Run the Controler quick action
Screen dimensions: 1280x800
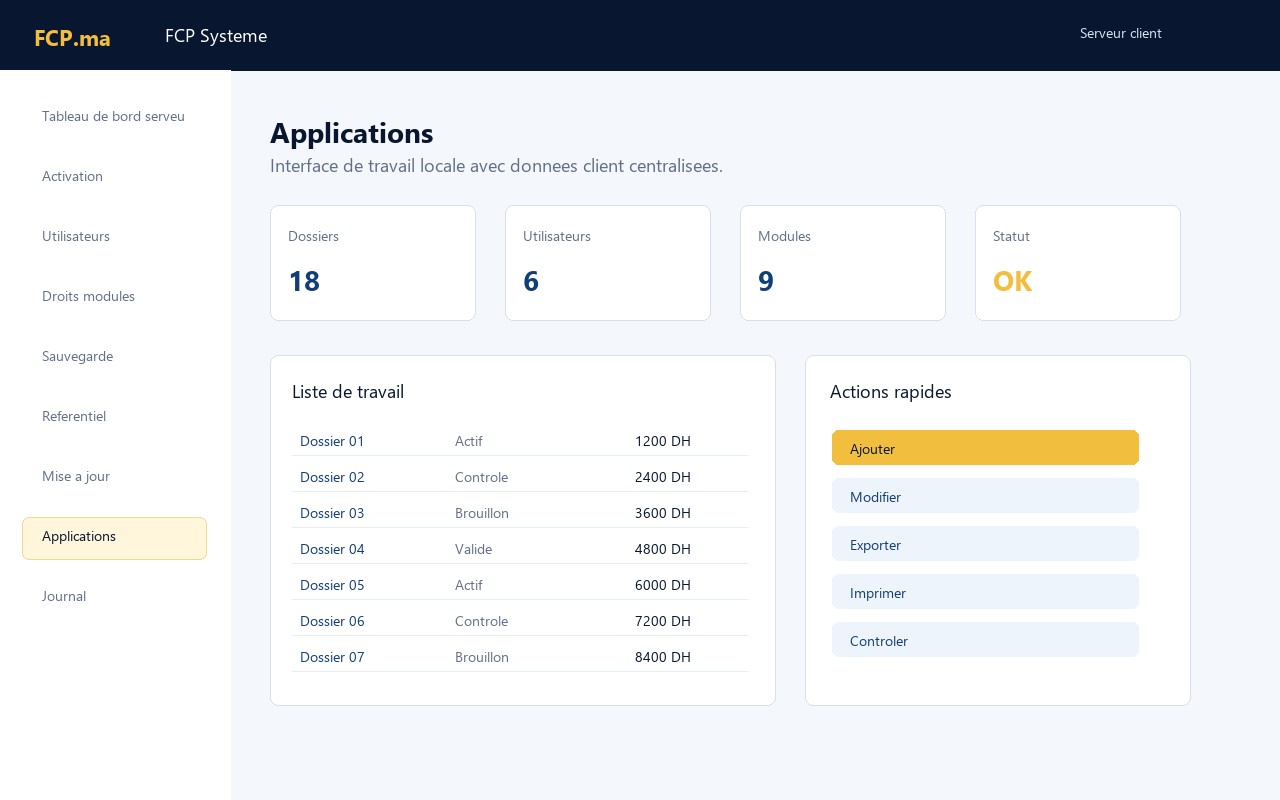(985, 640)
